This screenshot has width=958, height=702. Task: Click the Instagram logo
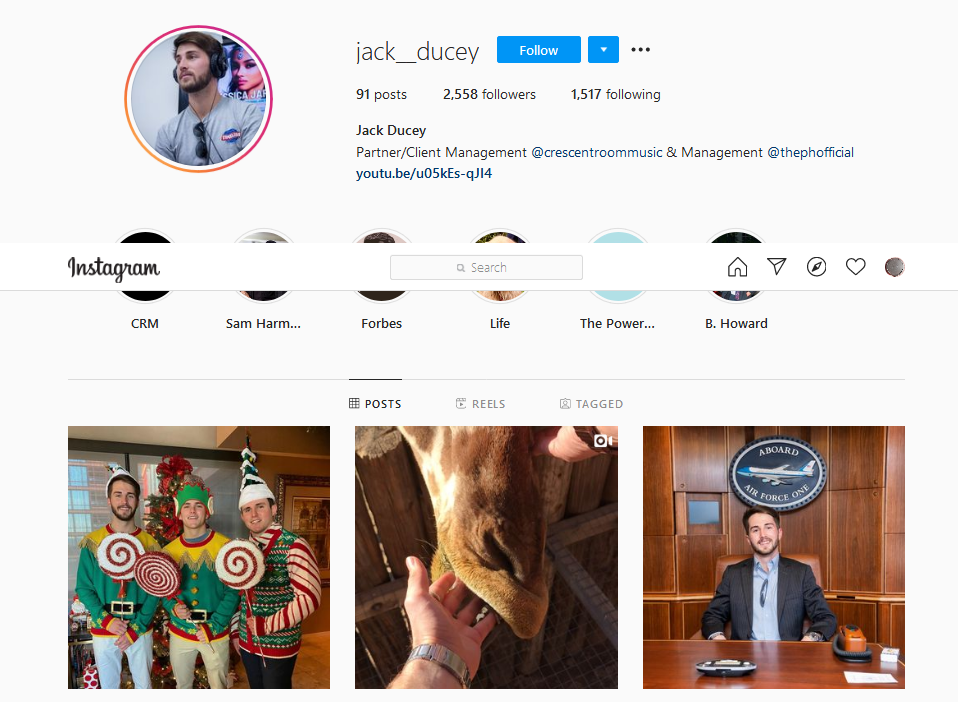[x=114, y=268]
